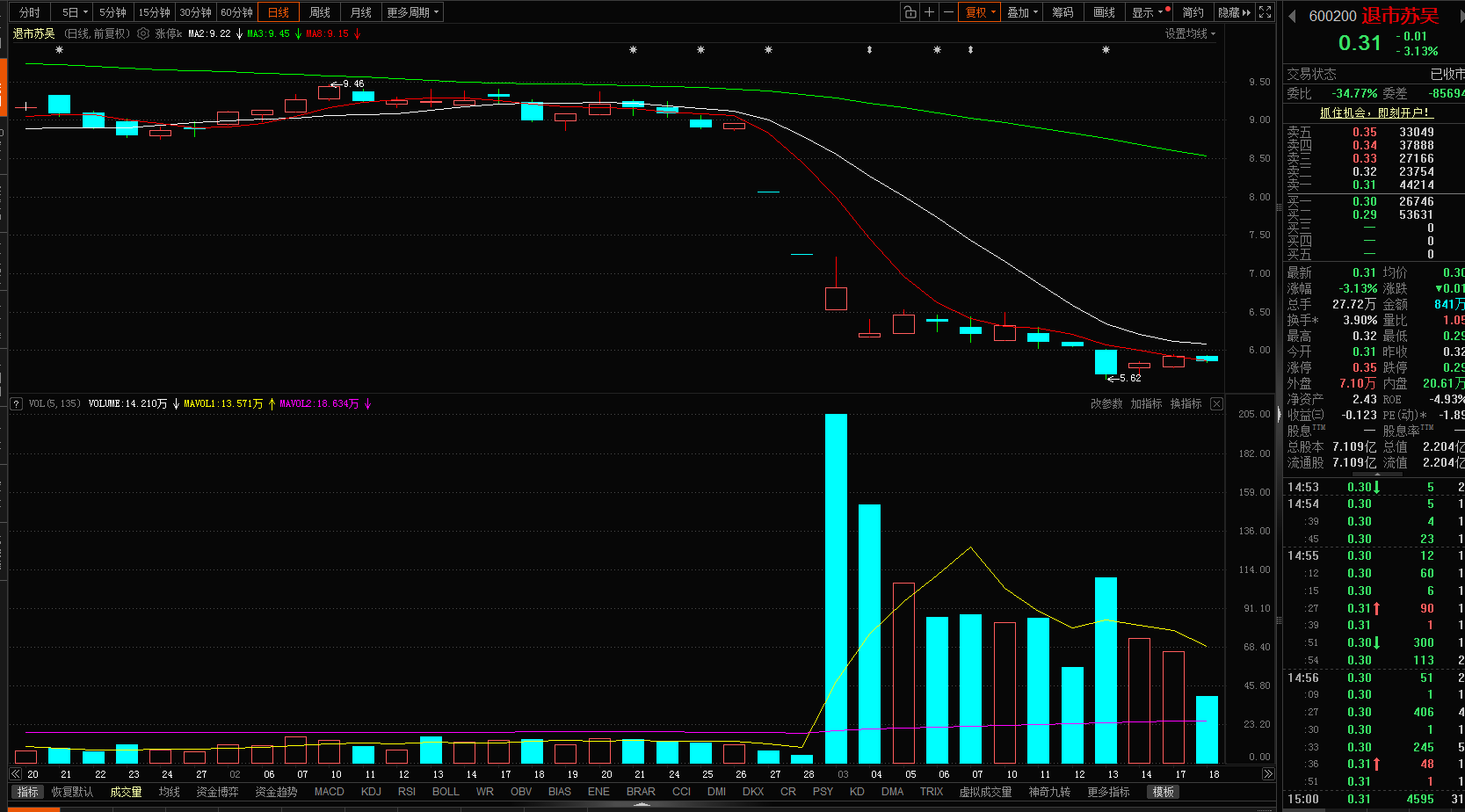Open the 复权 dropdown
The width and height of the screenshot is (1465, 812).
click(980, 12)
